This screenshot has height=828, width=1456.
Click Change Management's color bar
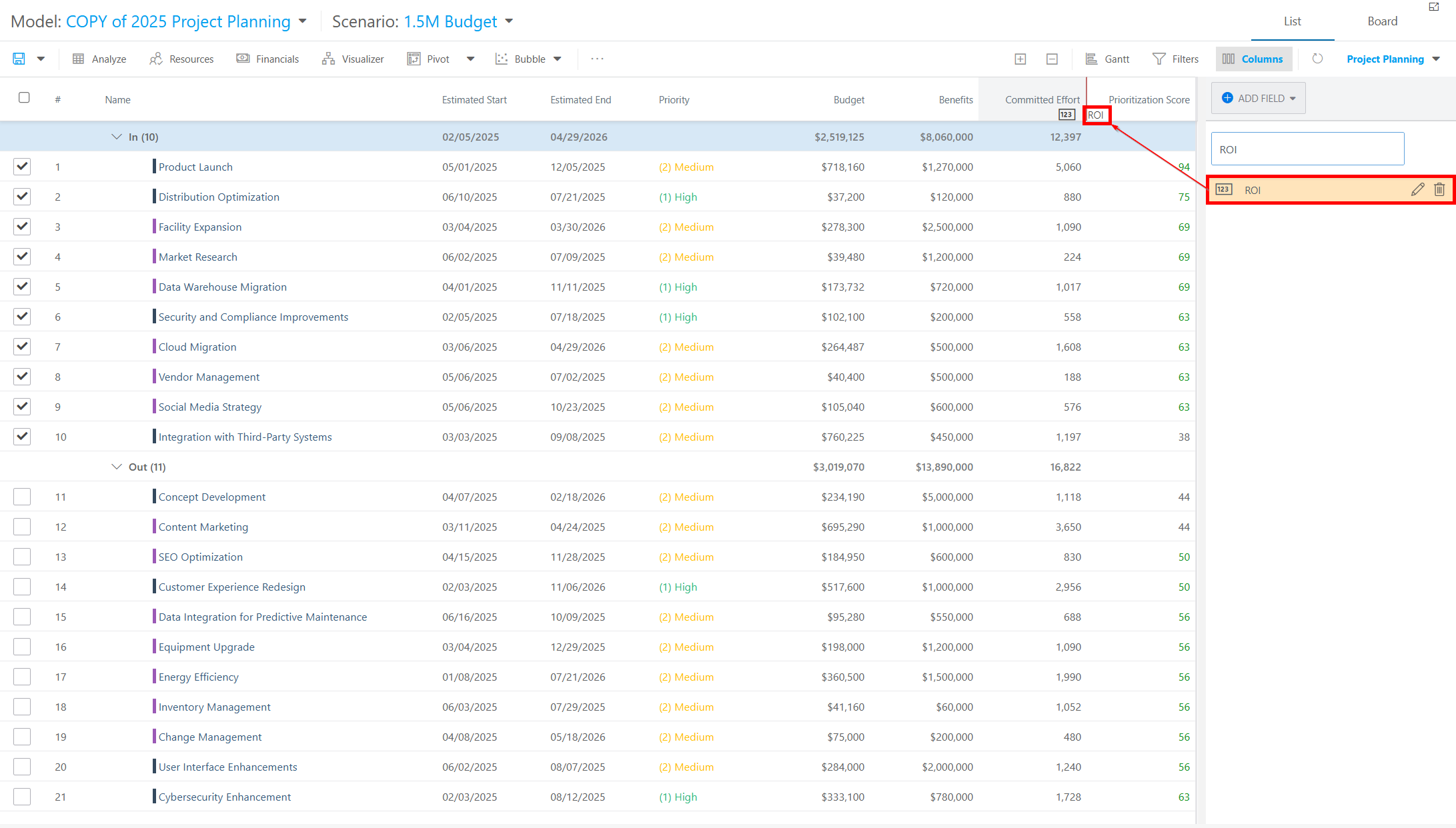coord(154,736)
